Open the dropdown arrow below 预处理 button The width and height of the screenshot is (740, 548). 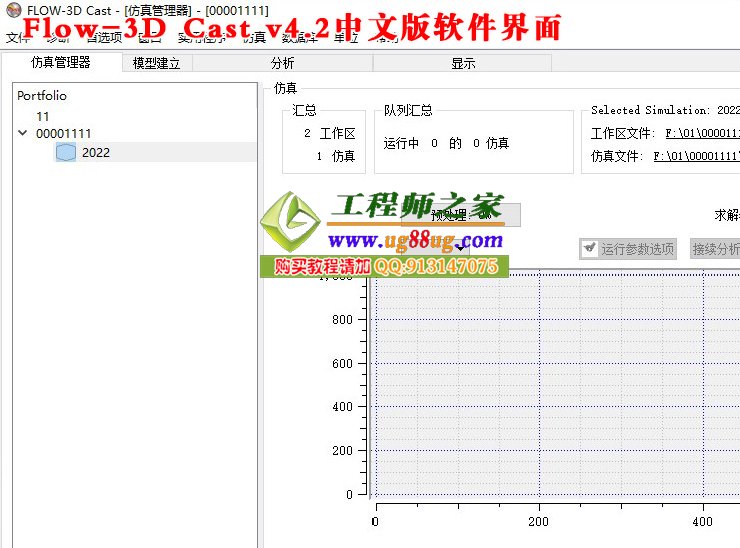(460, 248)
